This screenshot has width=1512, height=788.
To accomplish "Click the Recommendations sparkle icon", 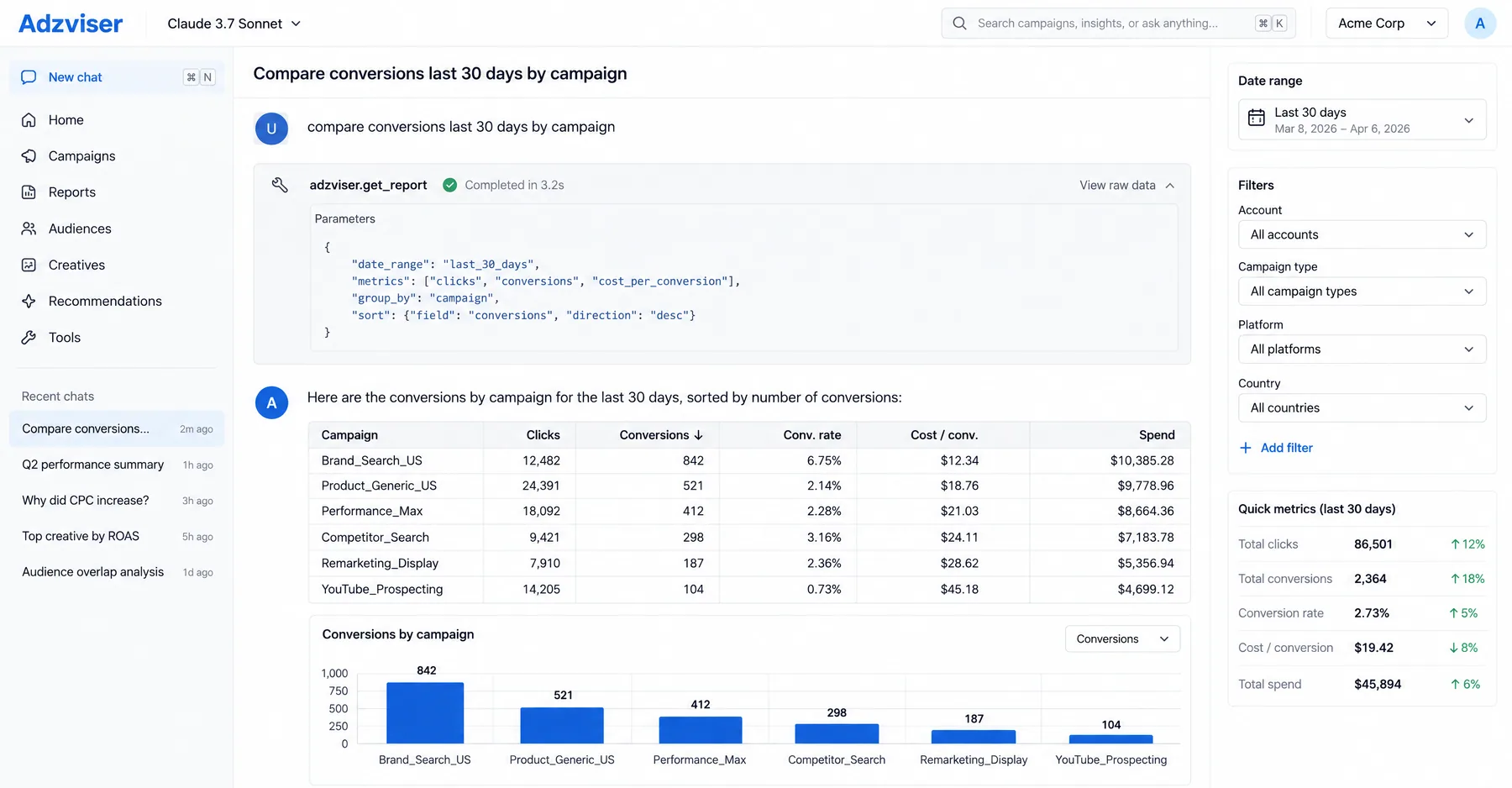I will coord(29,301).
